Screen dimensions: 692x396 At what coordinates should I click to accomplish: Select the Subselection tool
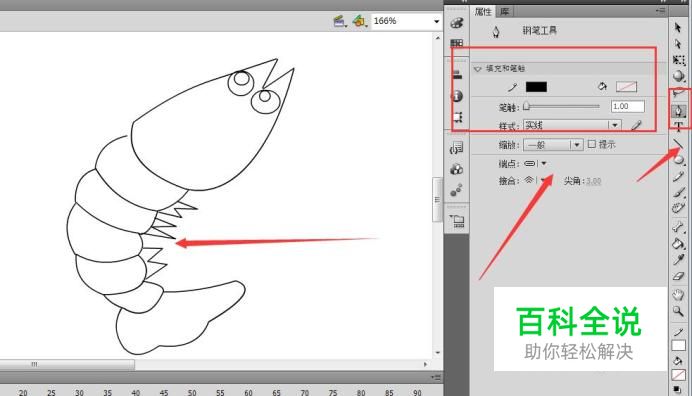point(678,44)
